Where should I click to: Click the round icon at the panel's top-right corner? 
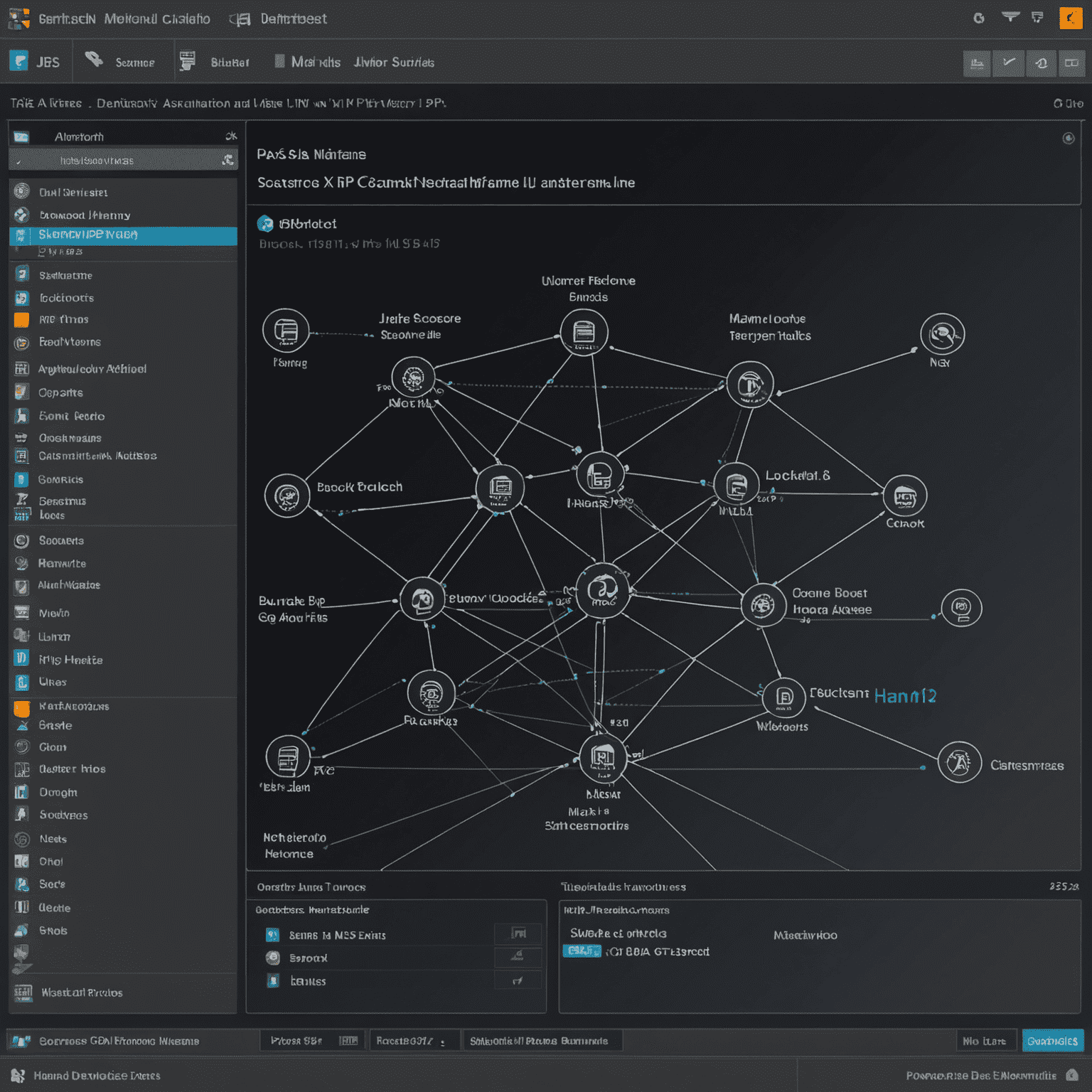click(x=1068, y=138)
